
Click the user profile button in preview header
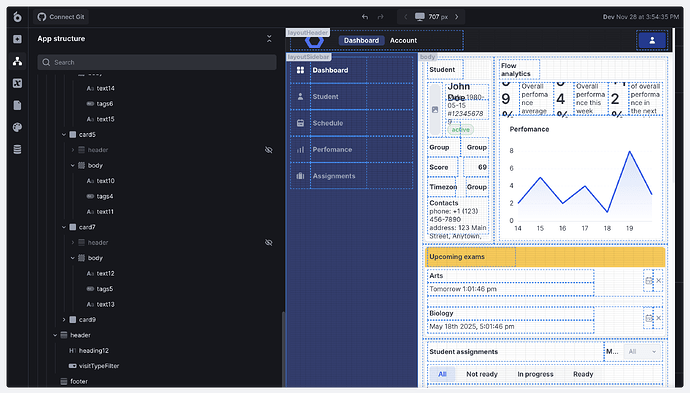[x=652, y=40]
